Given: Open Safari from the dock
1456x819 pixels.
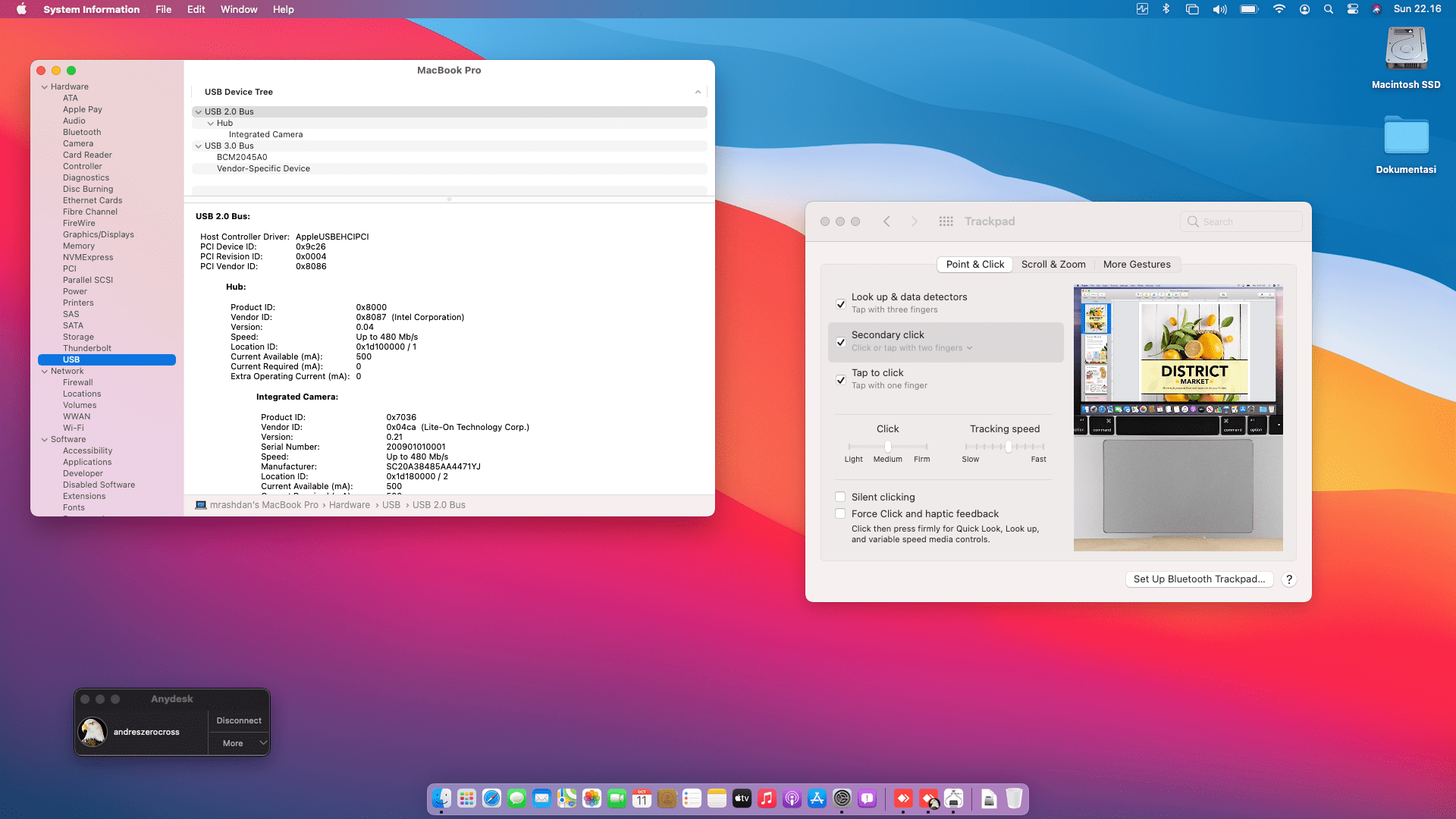Looking at the screenshot, I should (491, 798).
